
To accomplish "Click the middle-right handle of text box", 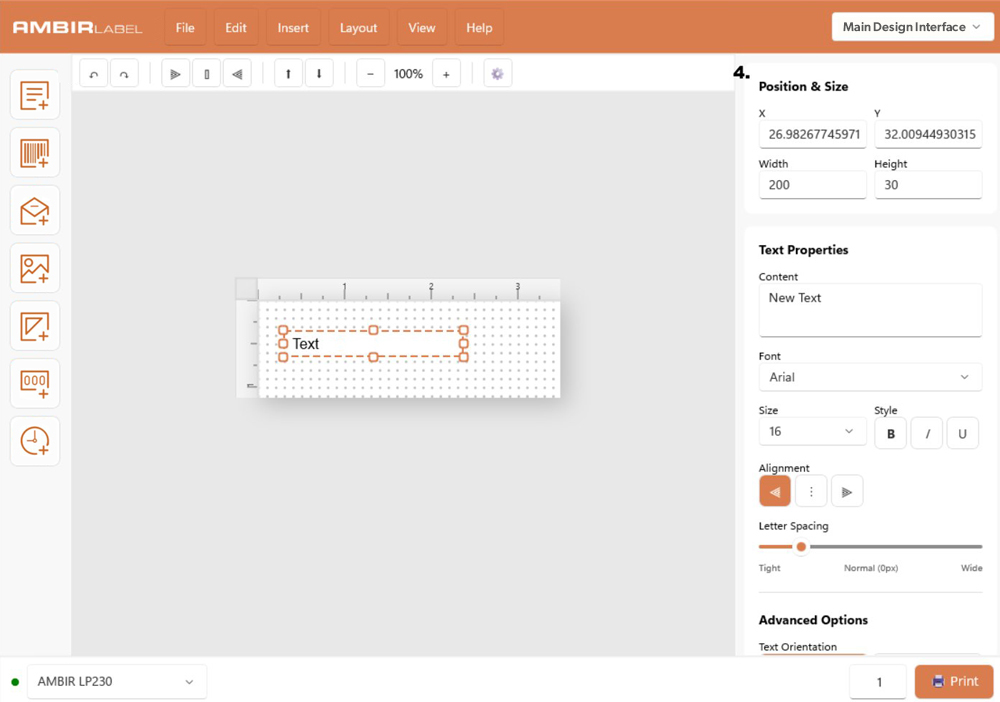I will coord(464,344).
